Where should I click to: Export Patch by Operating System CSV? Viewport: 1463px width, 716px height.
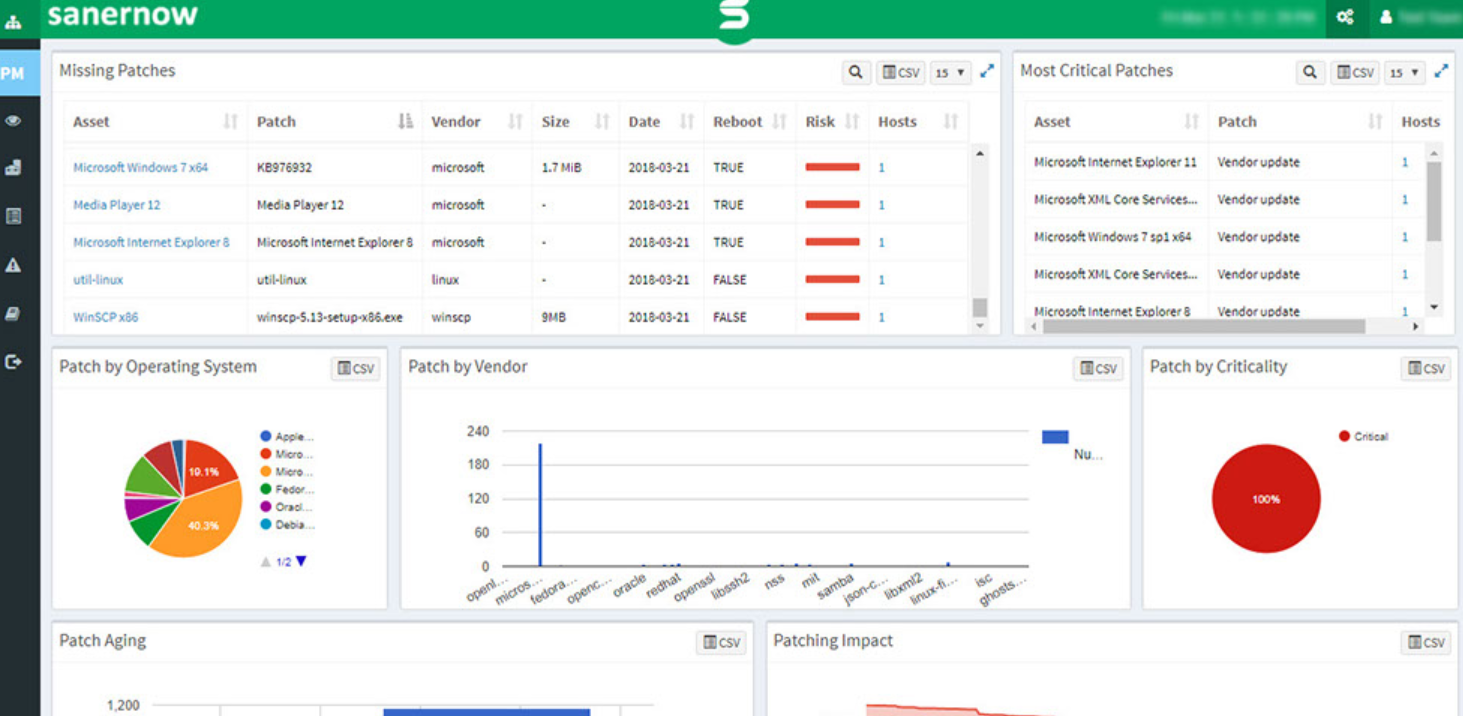point(355,368)
